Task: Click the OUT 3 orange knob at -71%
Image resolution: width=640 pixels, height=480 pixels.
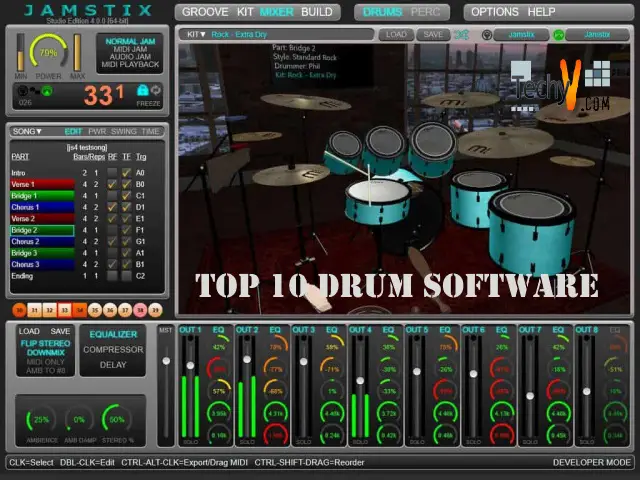Action: [332, 369]
